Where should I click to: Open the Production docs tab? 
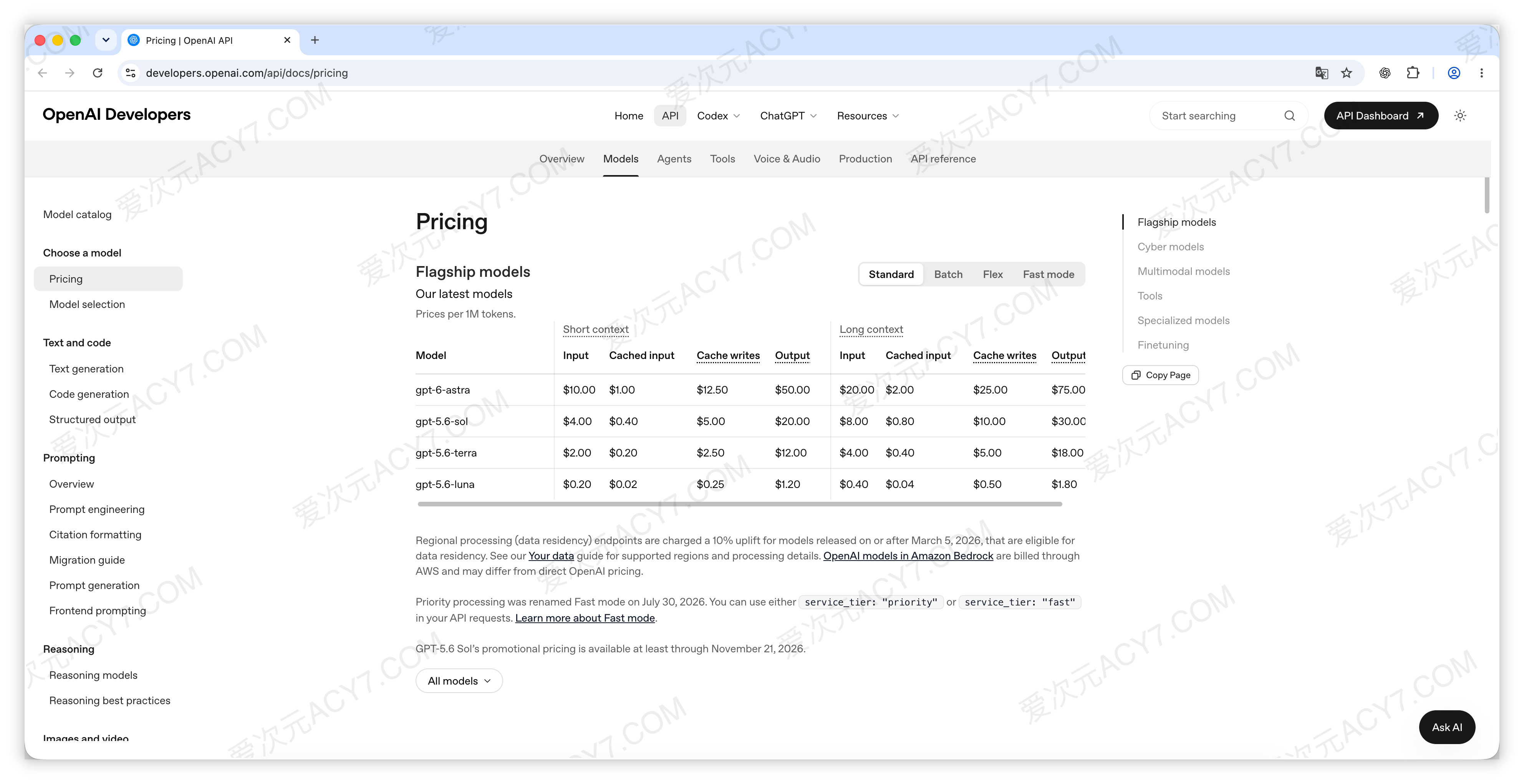click(866, 159)
